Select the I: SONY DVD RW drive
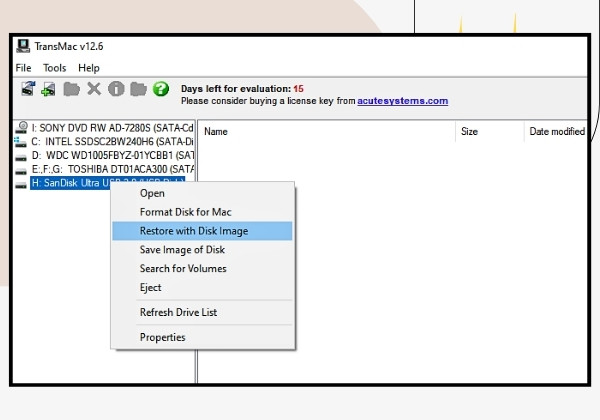 (x=112, y=127)
